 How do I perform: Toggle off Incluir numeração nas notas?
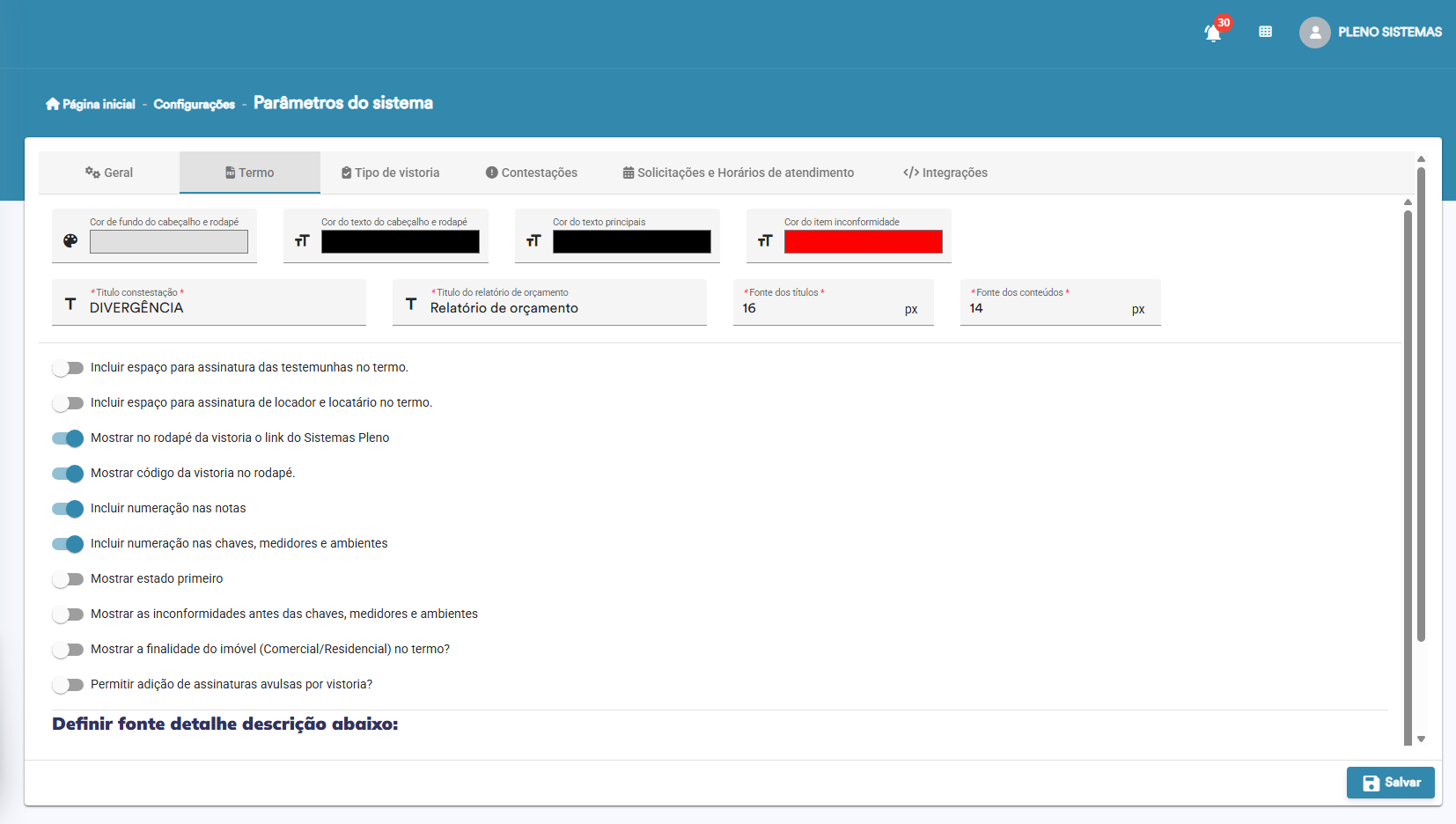click(68, 509)
